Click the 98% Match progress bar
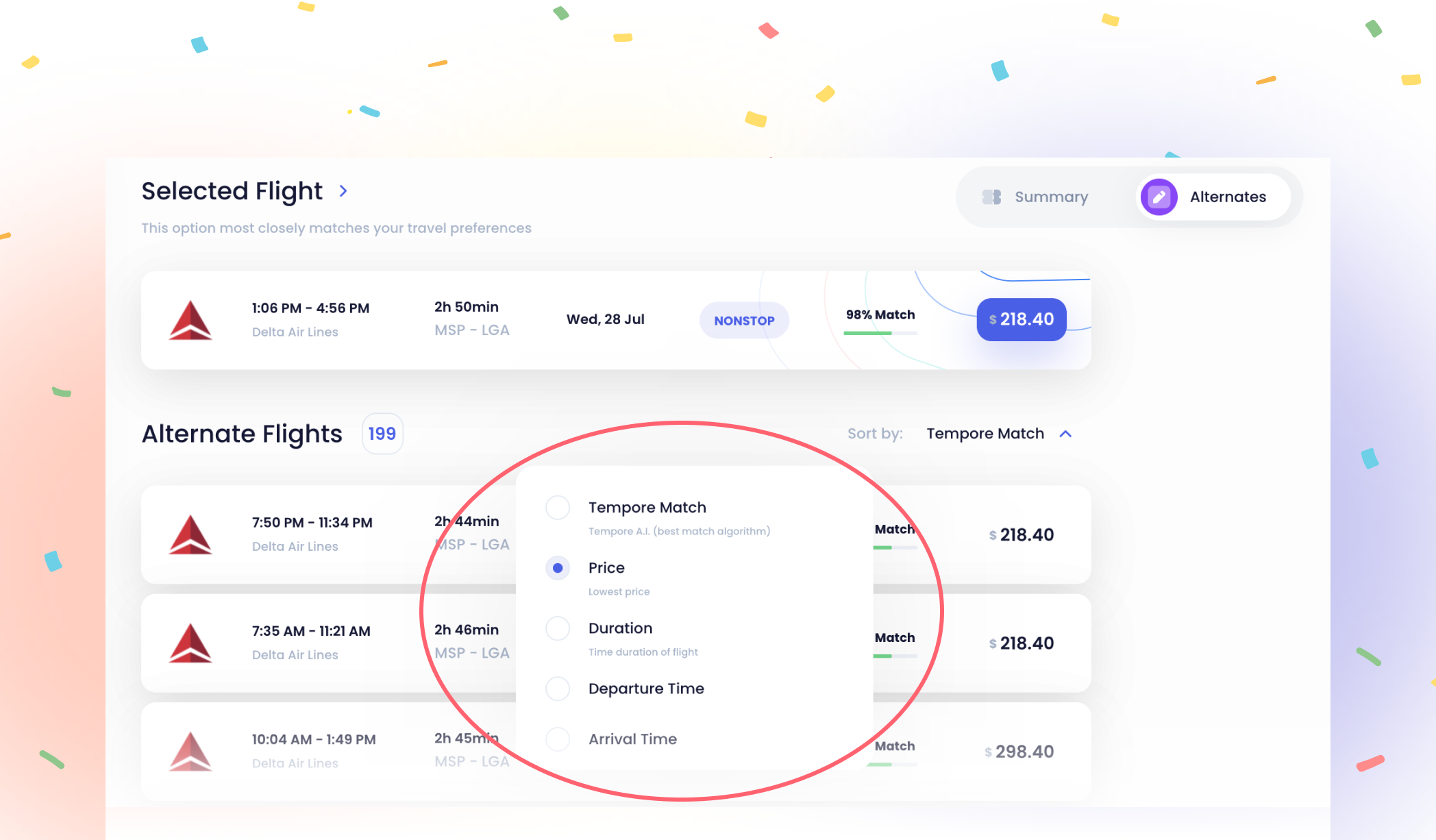This screenshot has width=1436, height=840. coord(880,333)
